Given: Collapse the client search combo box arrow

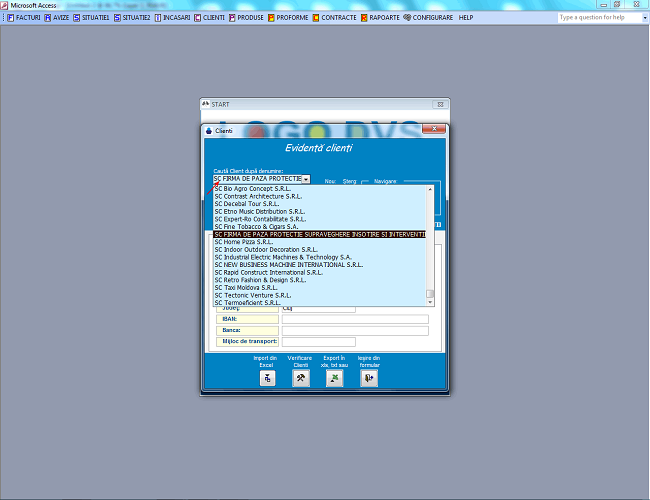Looking at the screenshot, I should (x=306, y=179).
